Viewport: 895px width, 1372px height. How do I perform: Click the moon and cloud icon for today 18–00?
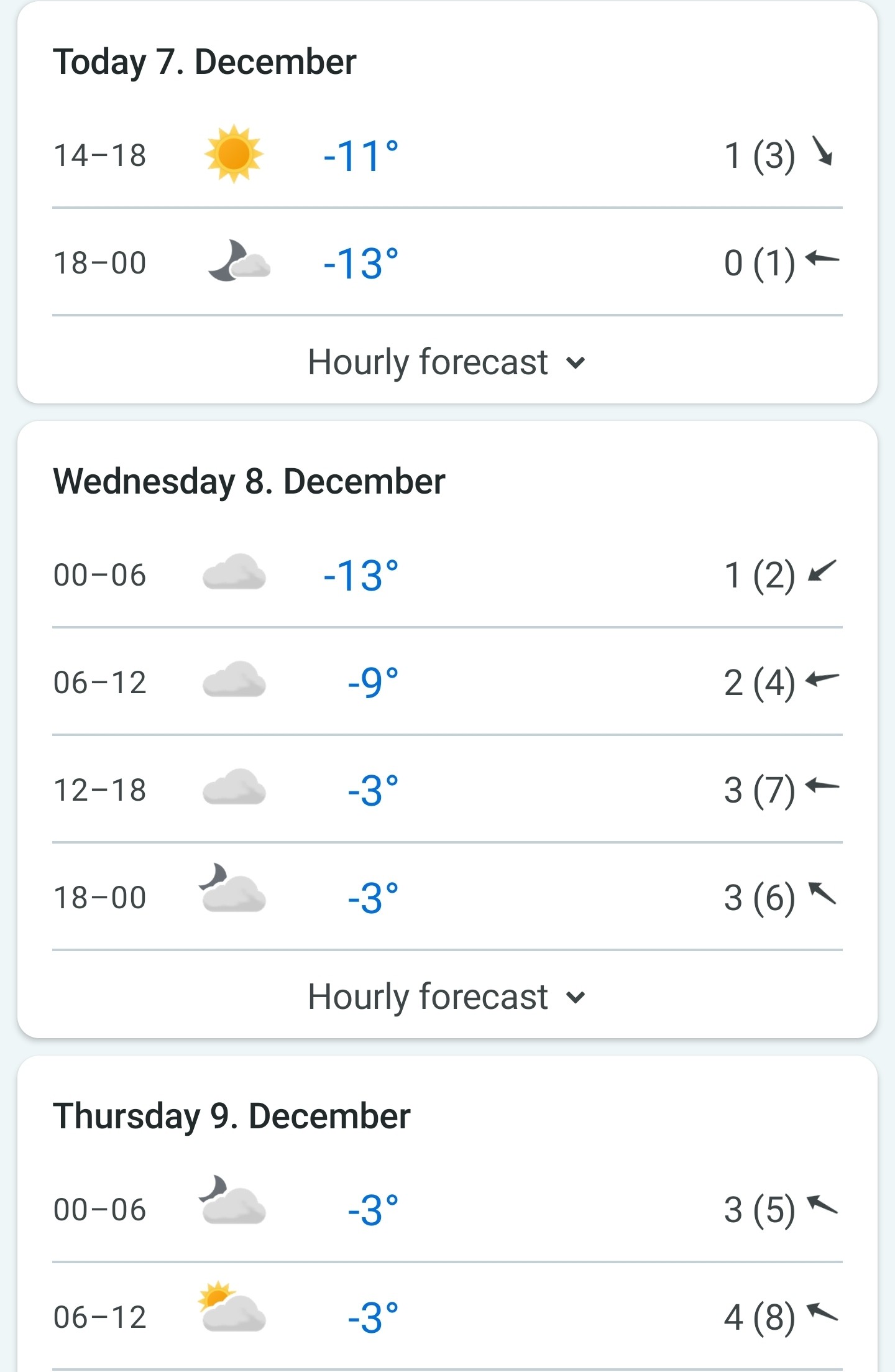click(239, 261)
